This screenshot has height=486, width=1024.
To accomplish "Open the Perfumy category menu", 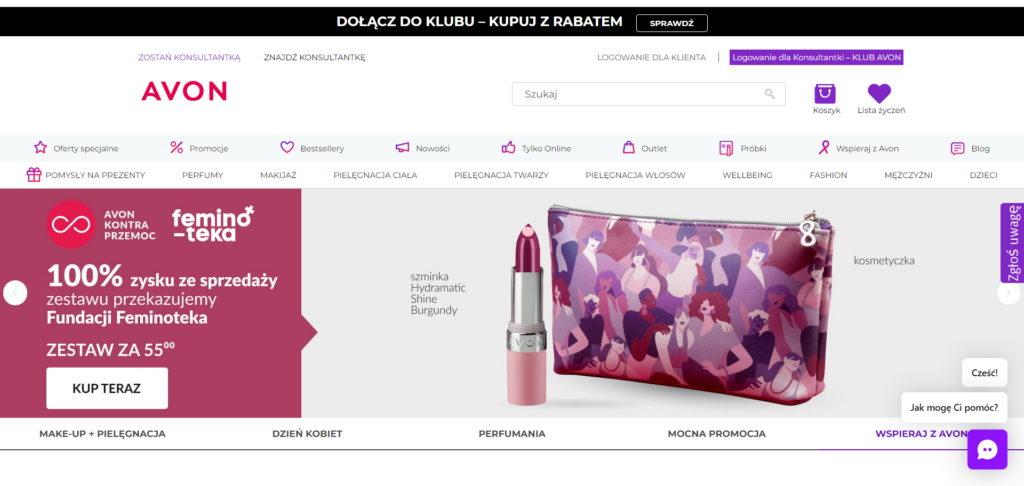I will click(x=202, y=175).
